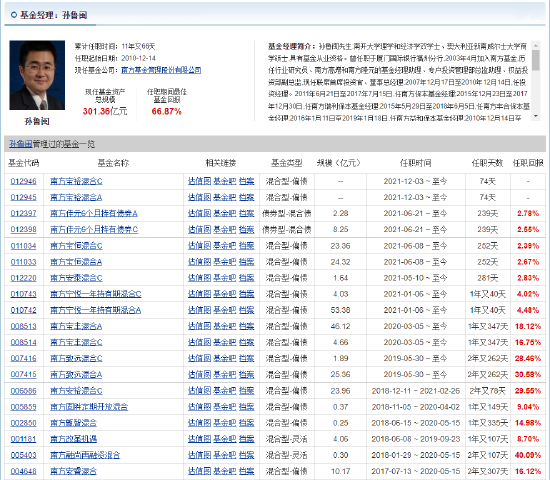This screenshot has width=550, height=480.
Task: Open 估值图 for fund 012398
Action: pos(200,229)
